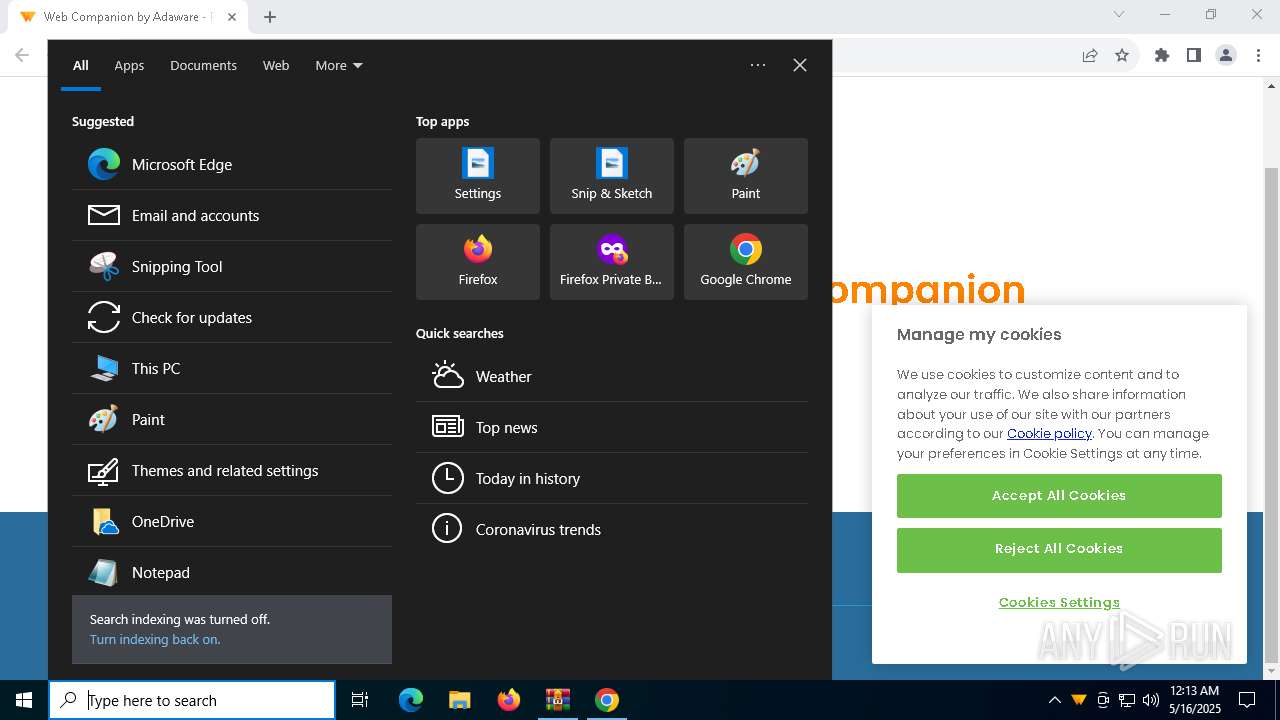Go back in Chrome
This screenshot has width=1280, height=720.
[x=22, y=55]
